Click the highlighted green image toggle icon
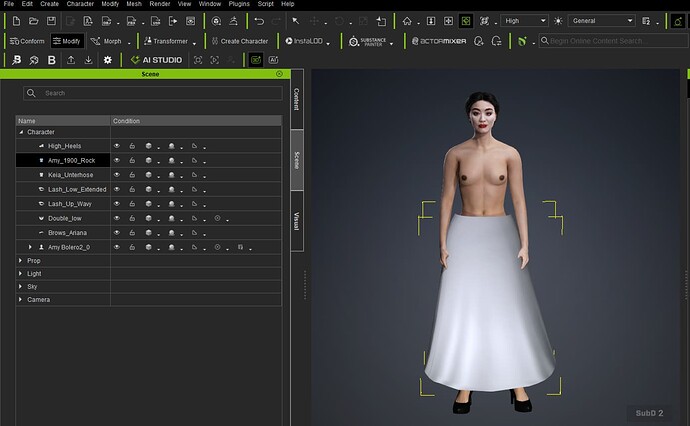Image resolution: width=690 pixels, height=426 pixels. coord(256,60)
